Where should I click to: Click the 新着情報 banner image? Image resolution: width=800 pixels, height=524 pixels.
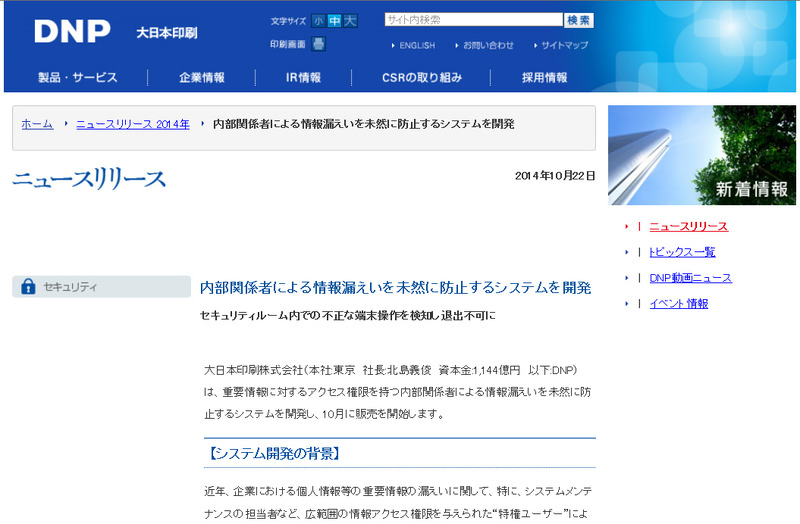coord(701,155)
